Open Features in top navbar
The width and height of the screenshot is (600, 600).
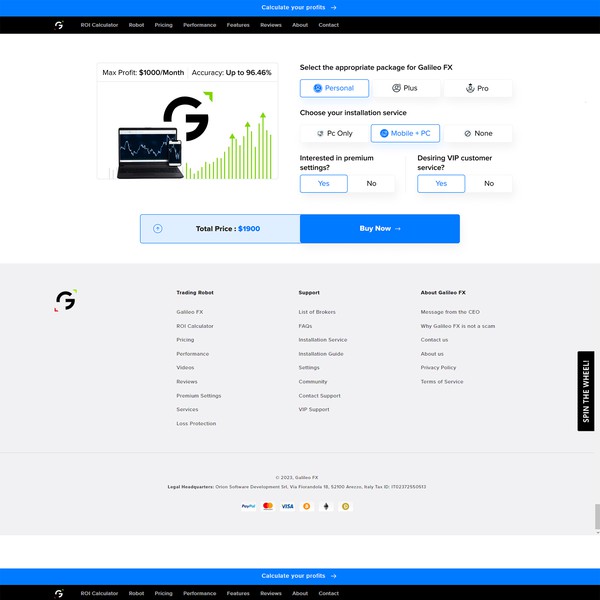pos(238,25)
